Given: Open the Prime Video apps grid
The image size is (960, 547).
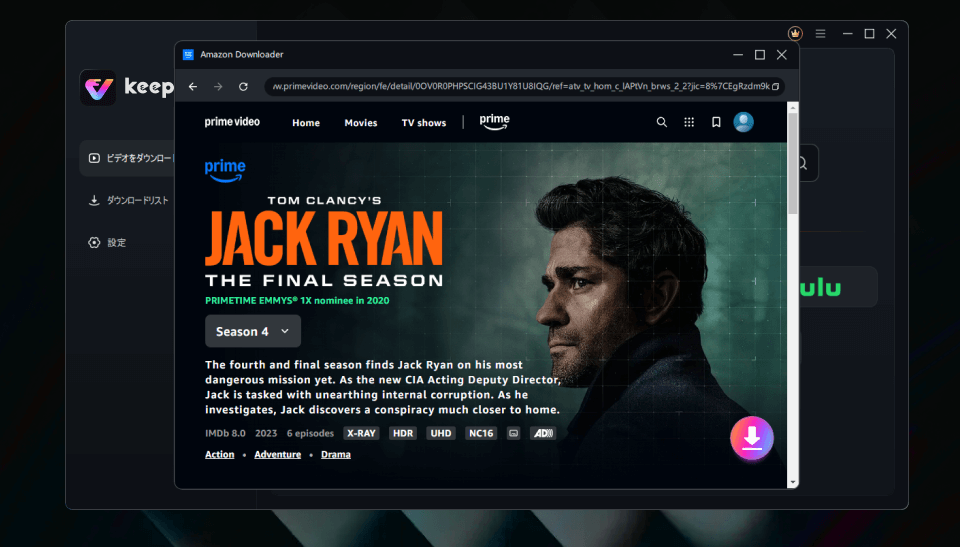Looking at the screenshot, I should pos(689,122).
